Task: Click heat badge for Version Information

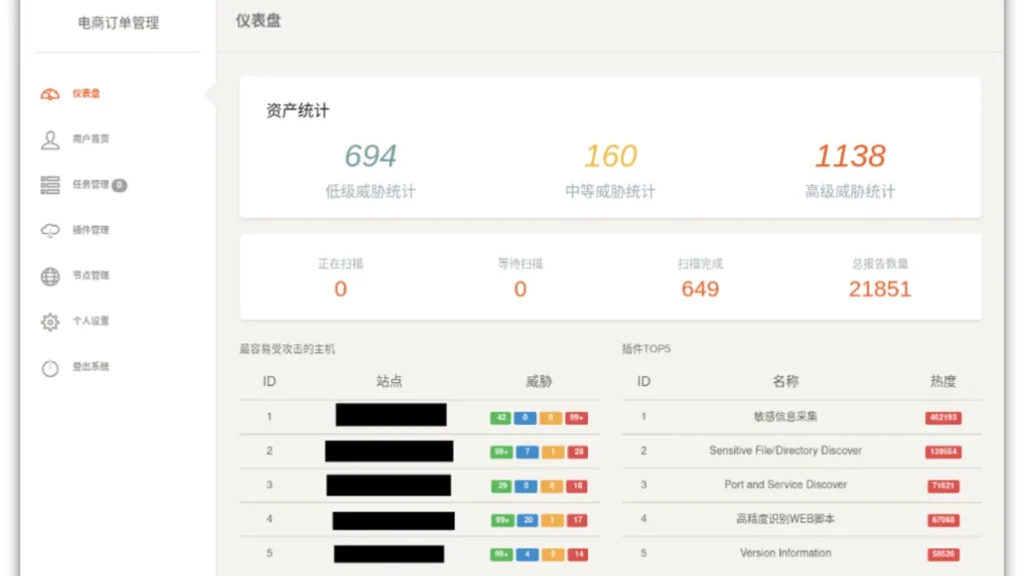Action: (943, 554)
